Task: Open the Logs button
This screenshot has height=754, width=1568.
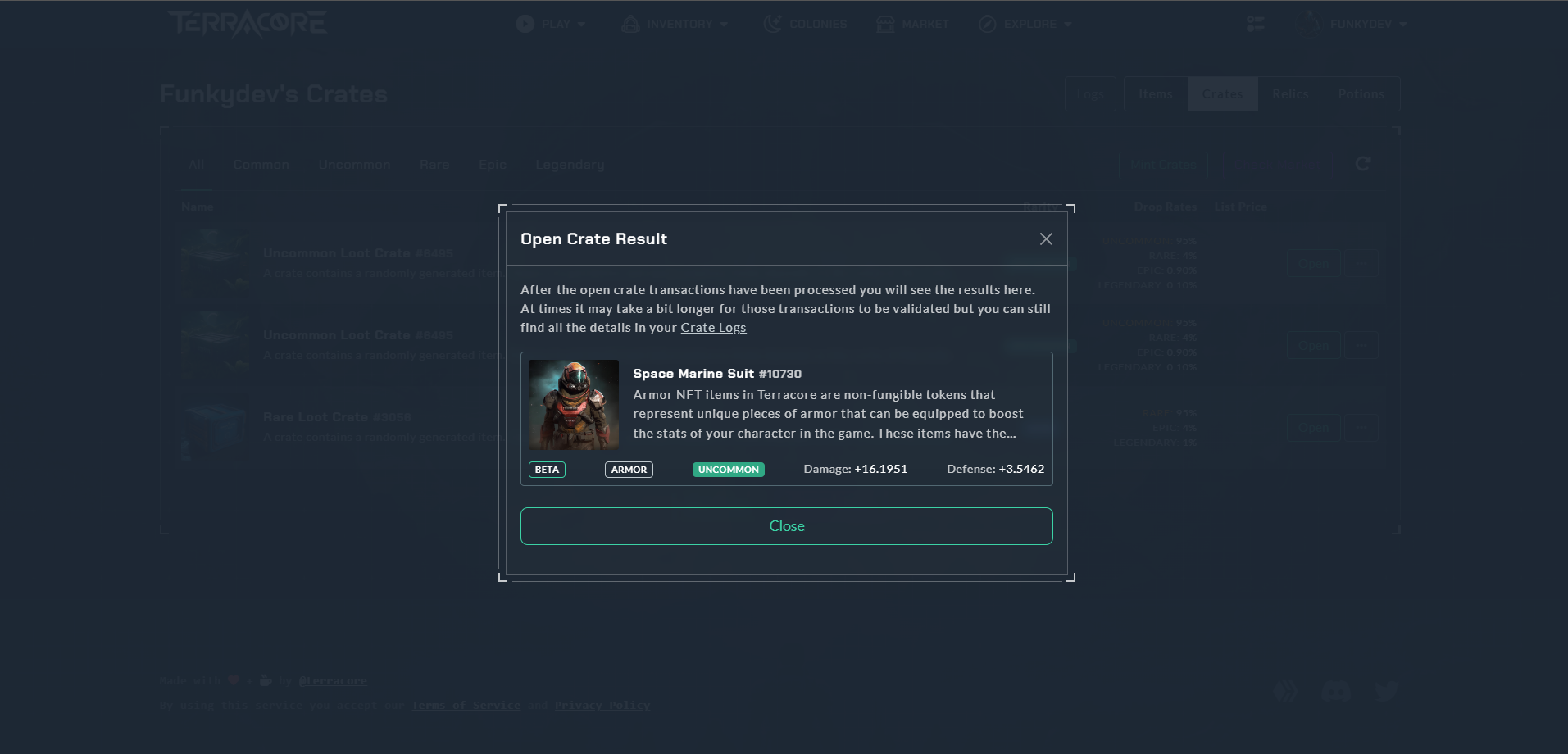Action: point(1090,94)
